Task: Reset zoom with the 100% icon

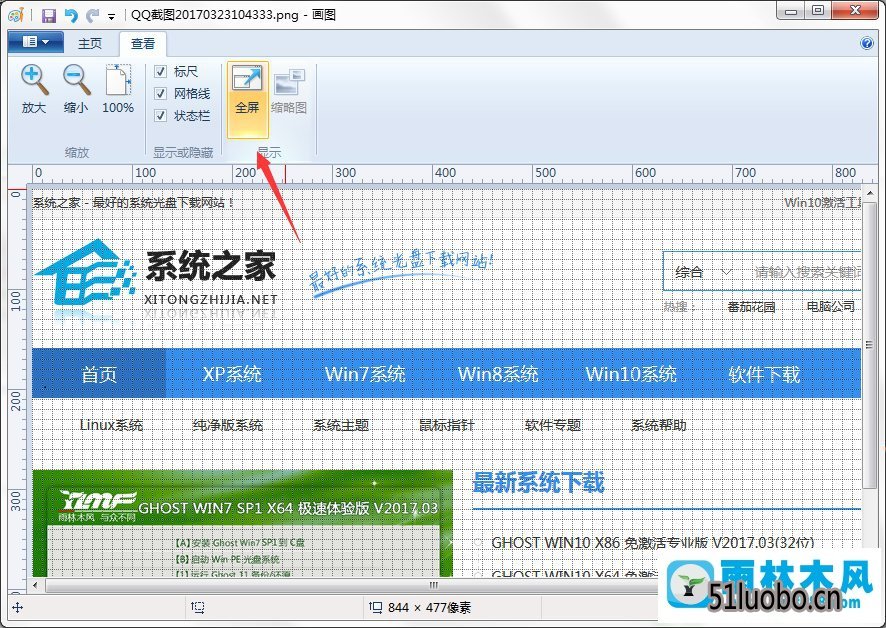Action: point(118,80)
